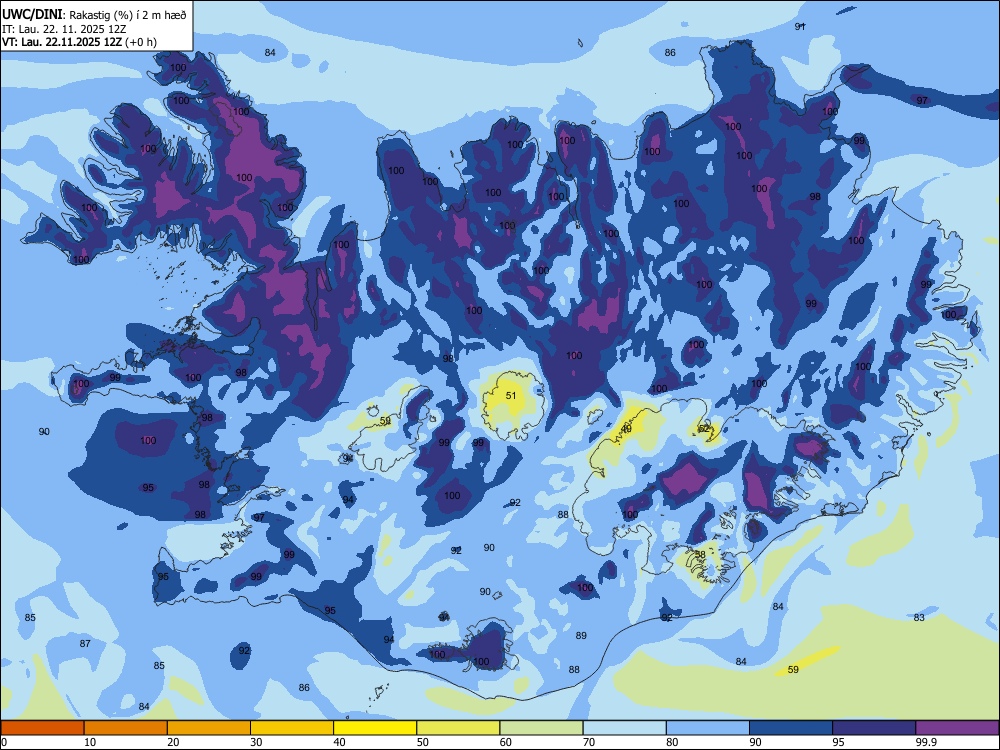
Task: Click the "10" legend tick label
Action: [90, 742]
